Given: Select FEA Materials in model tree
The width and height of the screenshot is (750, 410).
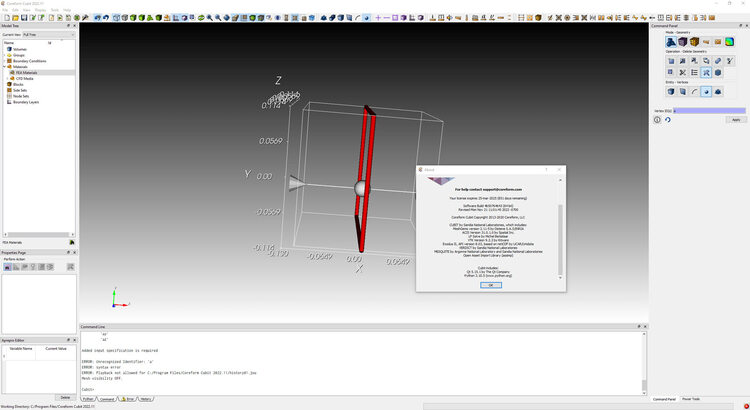Looking at the screenshot, I should click(30, 73).
